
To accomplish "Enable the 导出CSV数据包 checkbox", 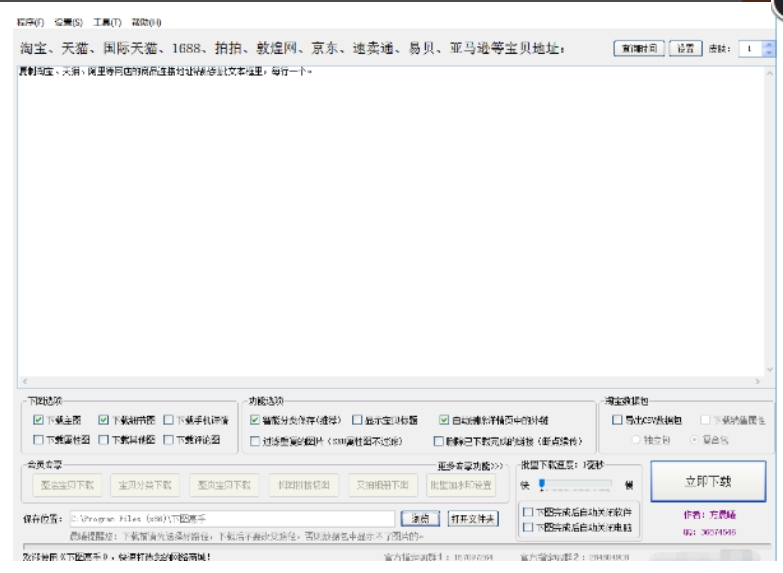I will [x=617, y=420].
